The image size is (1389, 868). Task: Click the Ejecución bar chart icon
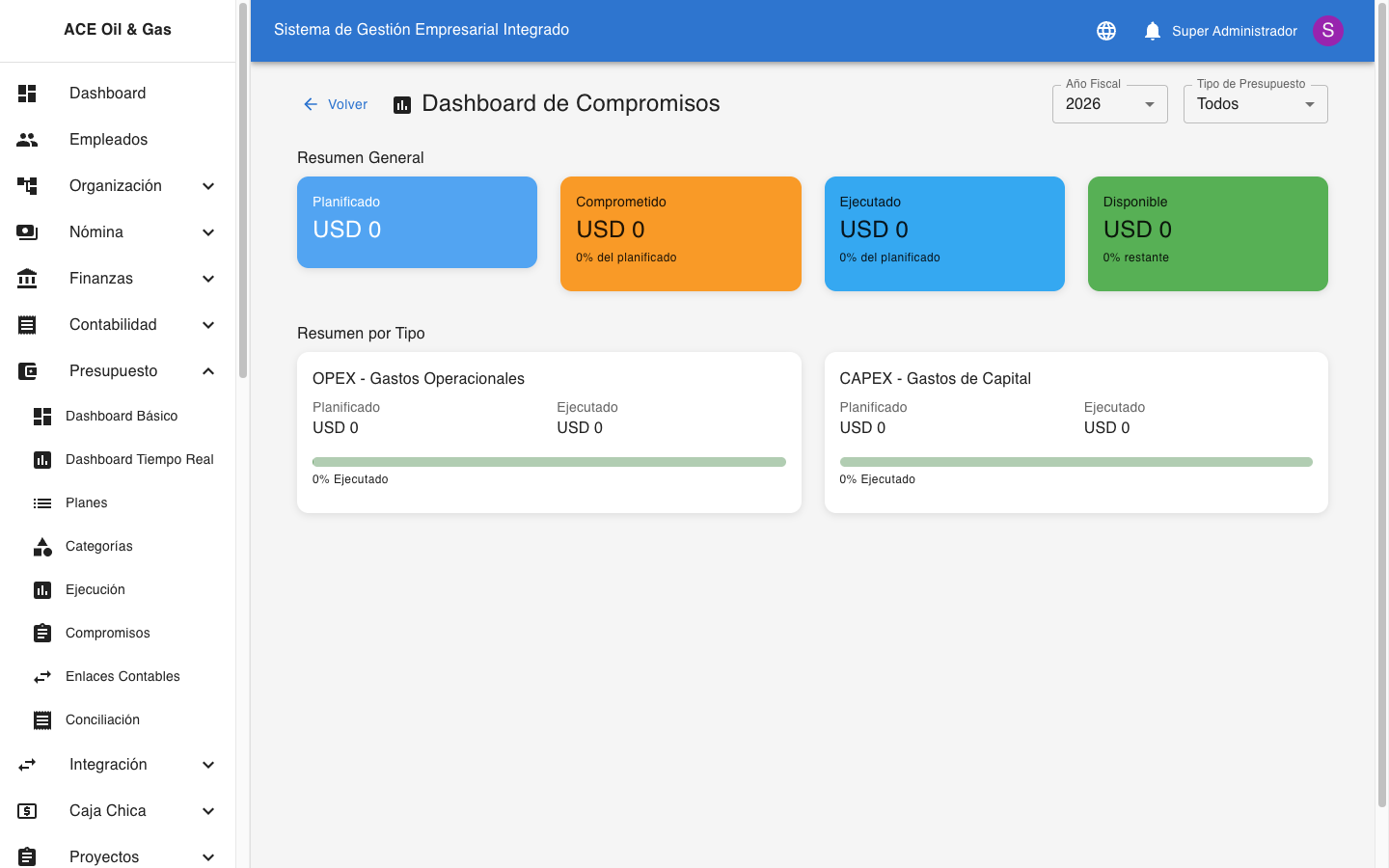pyautogui.click(x=41, y=589)
